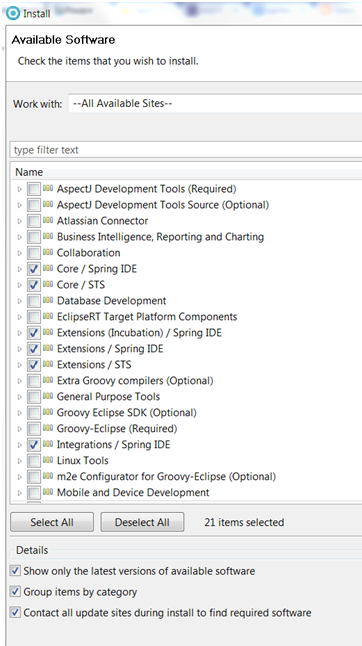Expand the Core / STS node
Screen dimensions: 362x646
[x=19, y=285]
